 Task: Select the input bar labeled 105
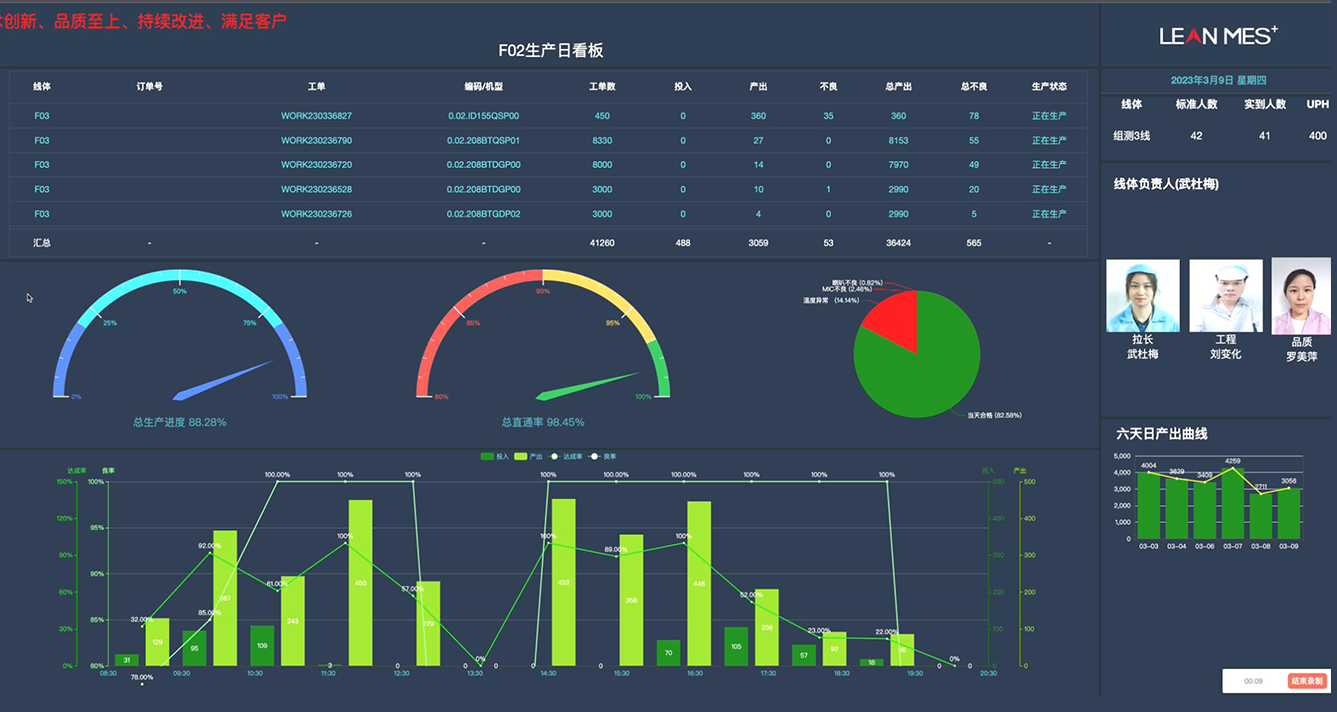[736, 646]
